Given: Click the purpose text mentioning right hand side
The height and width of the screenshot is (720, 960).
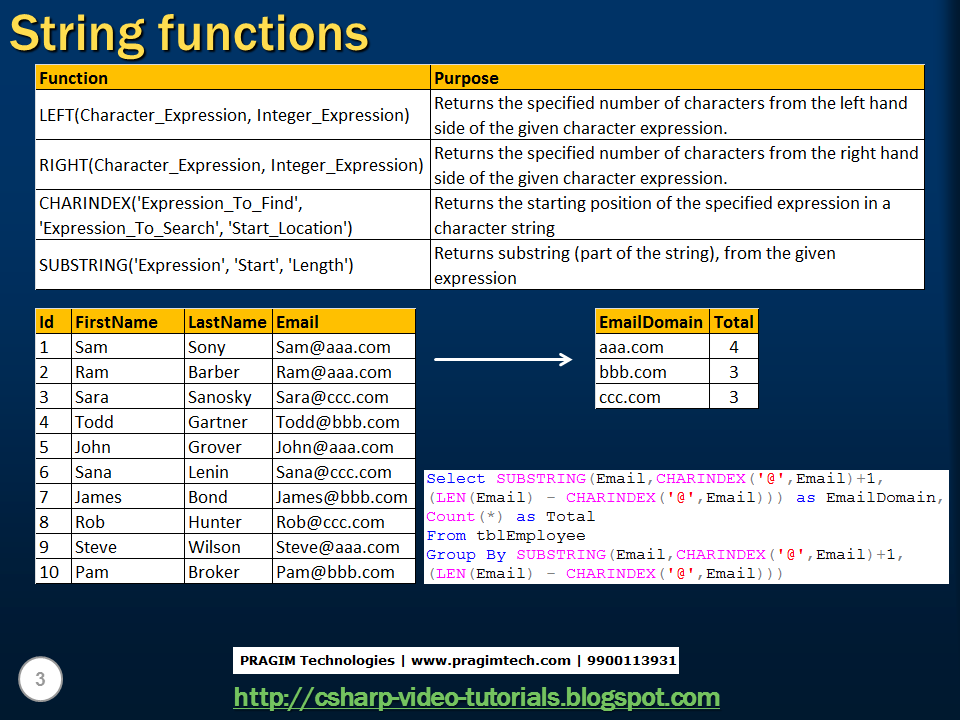Looking at the screenshot, I should click(677, 165).
